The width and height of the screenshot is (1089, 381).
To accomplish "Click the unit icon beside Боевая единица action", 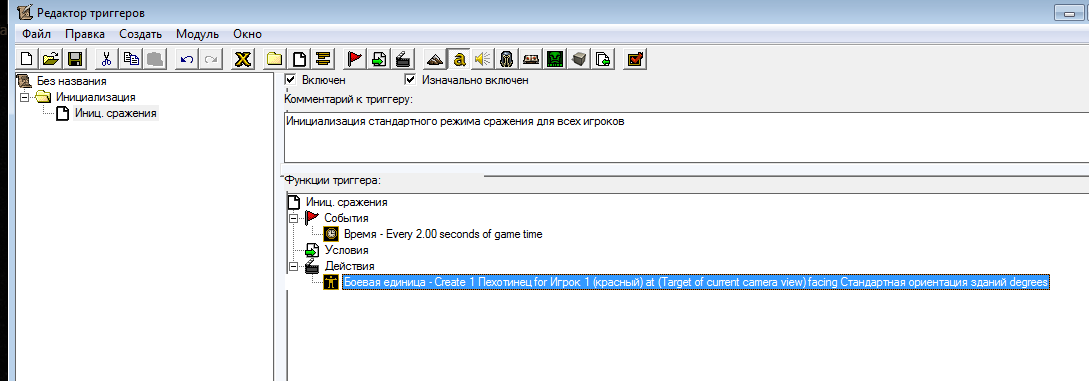I will (332, 282).
